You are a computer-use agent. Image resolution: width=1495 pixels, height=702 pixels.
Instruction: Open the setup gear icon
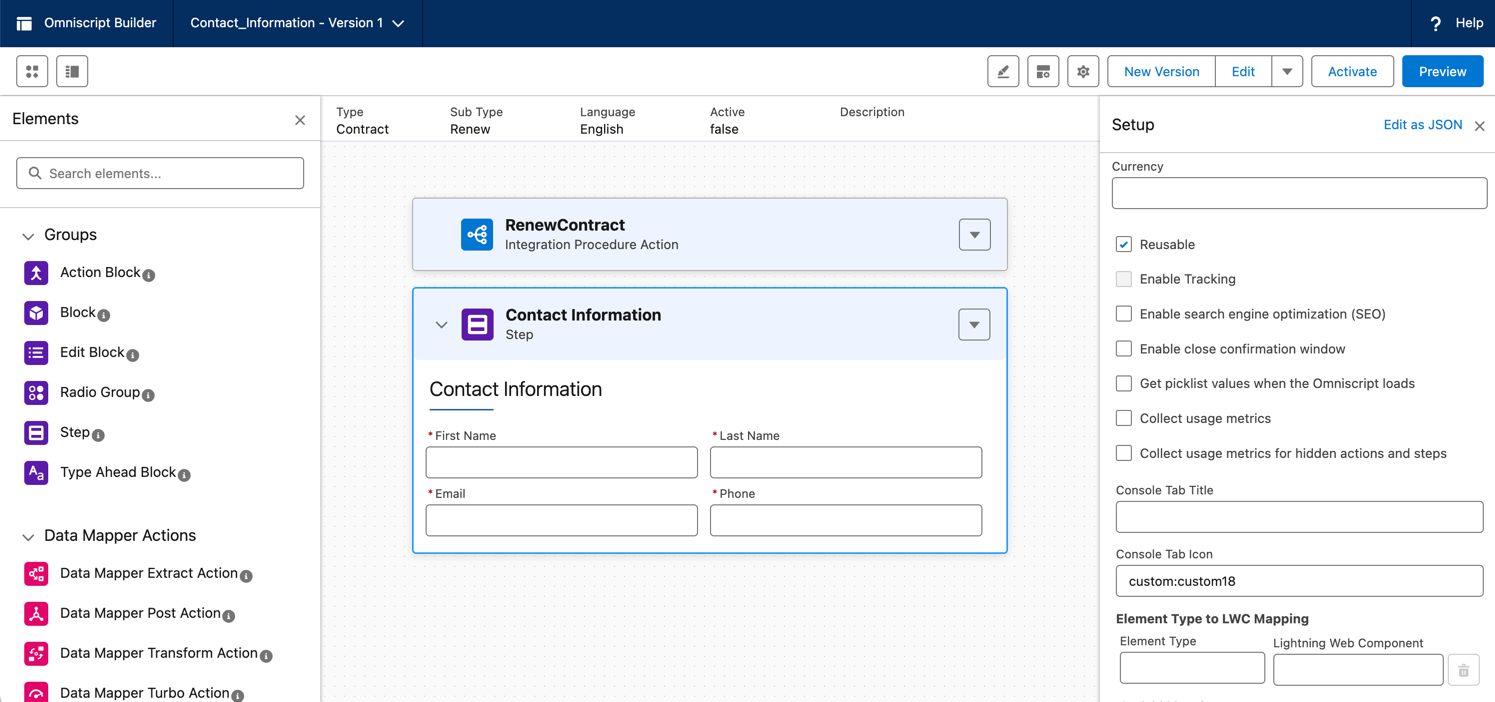point(1083,72)
